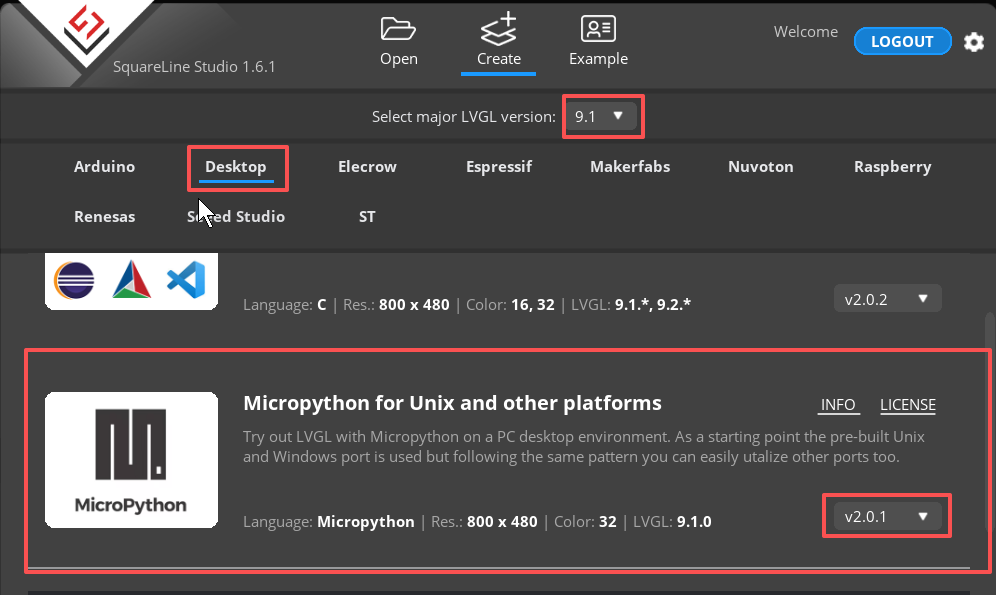The height and width of the screenshot is (595, 996).
Task: Open the LICENSE link for Micropython
Action: coord(908,405)
